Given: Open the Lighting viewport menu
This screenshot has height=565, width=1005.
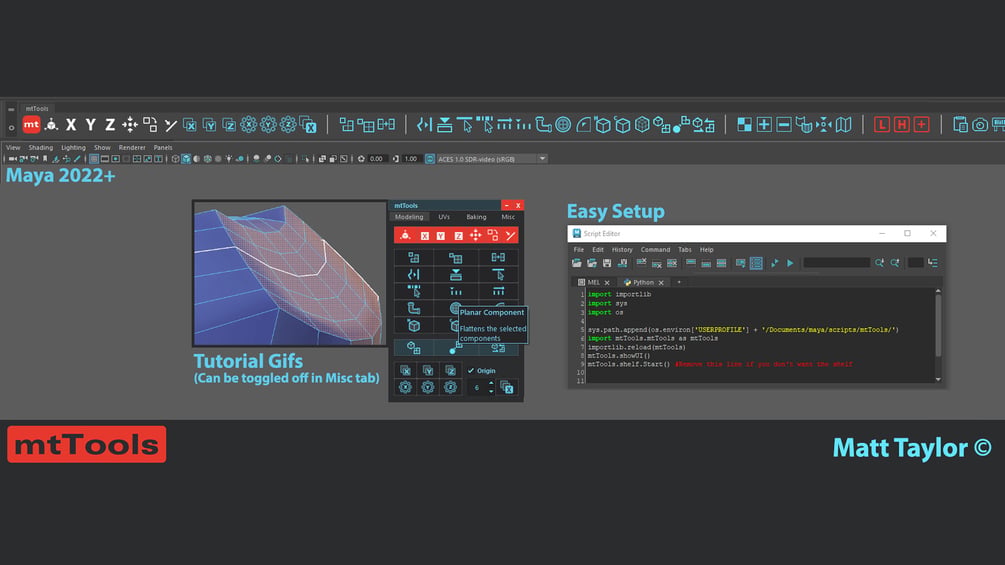Looking at the screenshot, I should point(73,147).
